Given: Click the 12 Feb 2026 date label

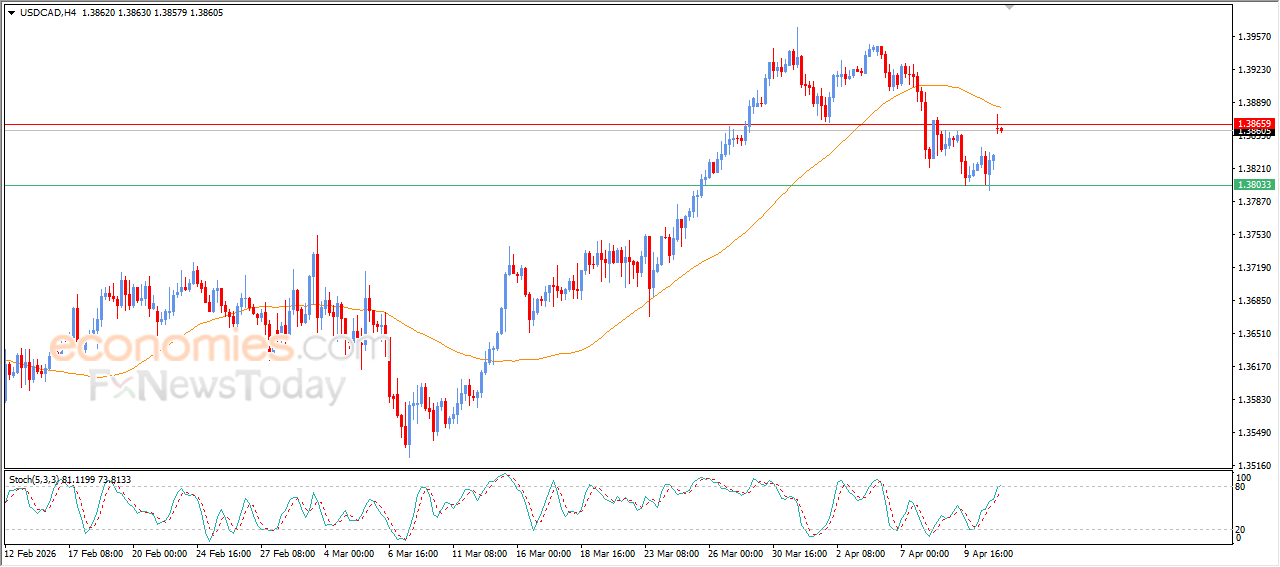Looking at the screenshot, I should pos(31,553).
